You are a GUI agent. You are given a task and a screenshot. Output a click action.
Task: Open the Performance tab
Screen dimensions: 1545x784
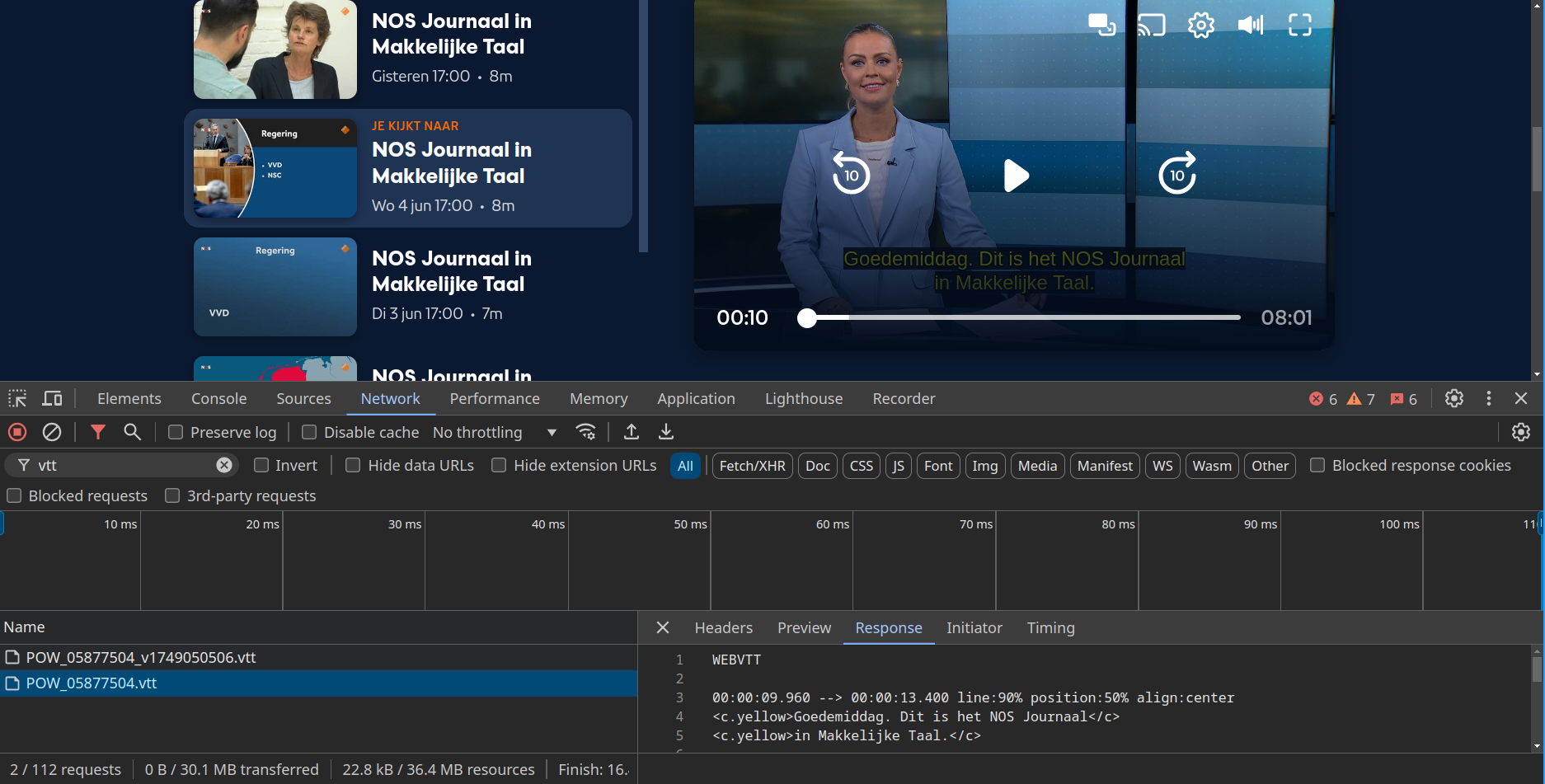click(x=495, y=398)
